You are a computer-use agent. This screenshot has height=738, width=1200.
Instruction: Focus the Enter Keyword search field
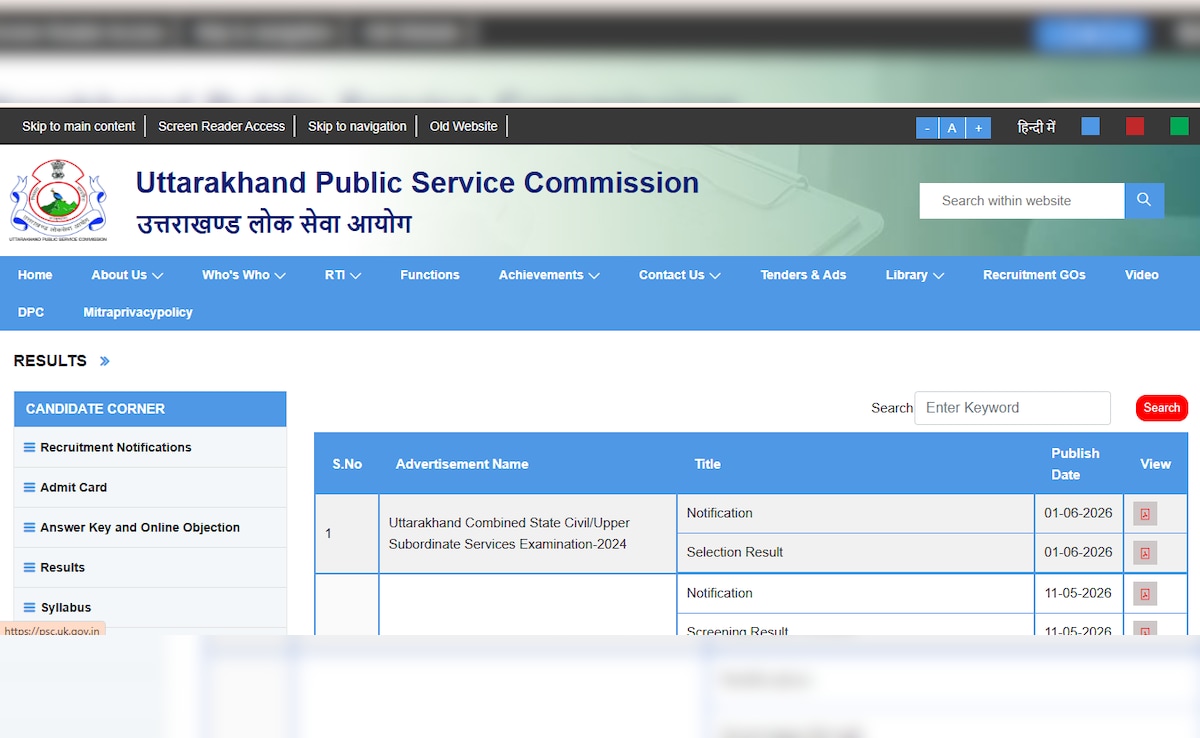[x=1012, y=408]
